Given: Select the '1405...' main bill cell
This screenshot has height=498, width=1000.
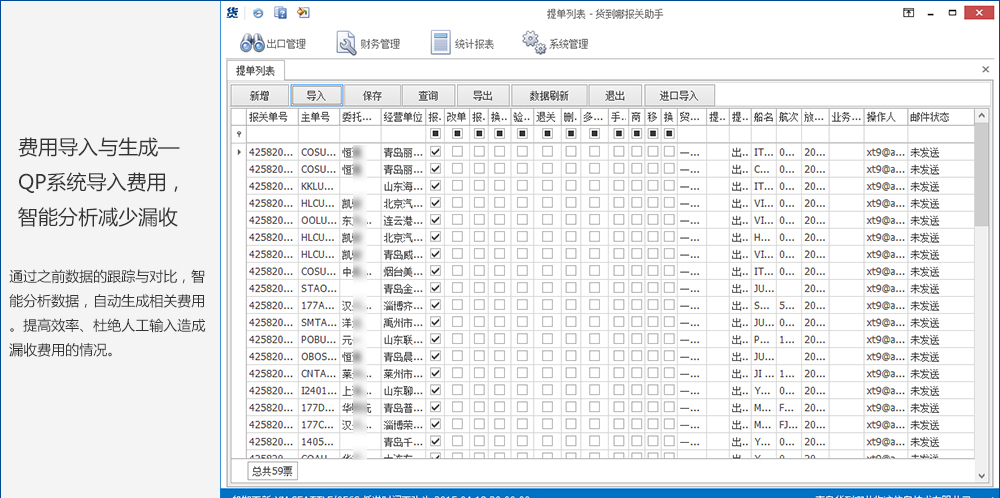Looking at the screenshot, I should (x=319, y=441).
